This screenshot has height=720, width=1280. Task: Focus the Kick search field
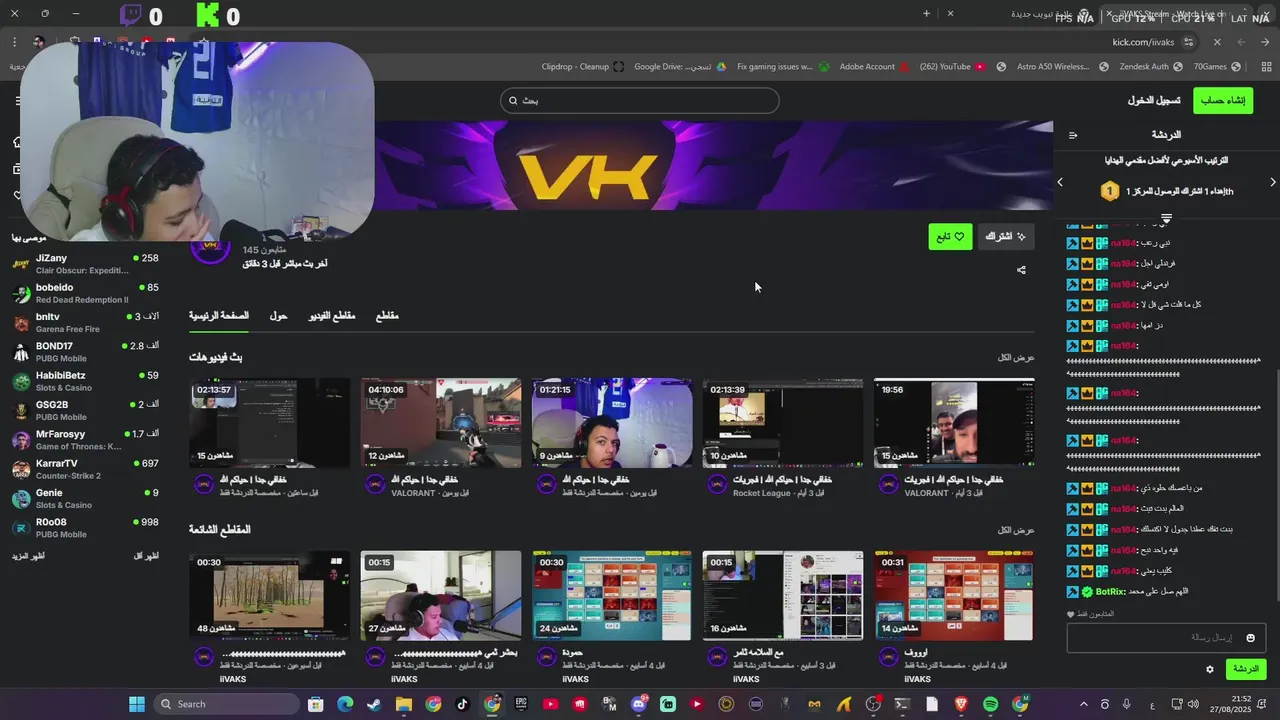coord(640,100)
